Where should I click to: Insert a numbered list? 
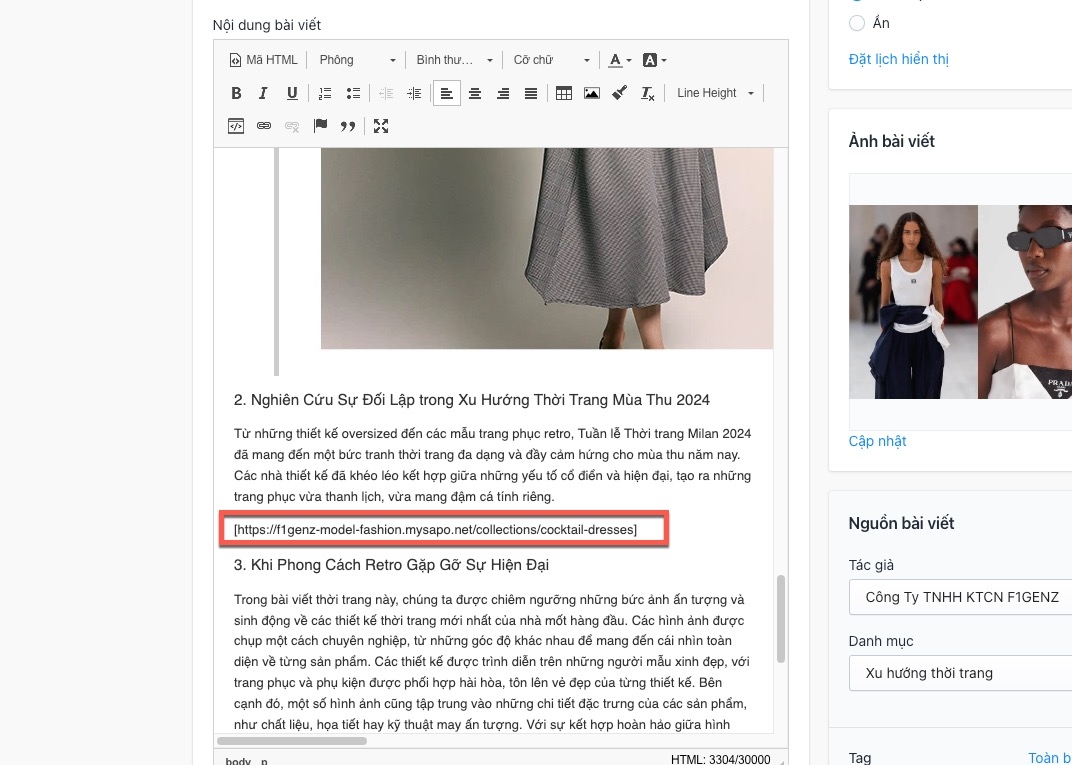tap(325, 93)
